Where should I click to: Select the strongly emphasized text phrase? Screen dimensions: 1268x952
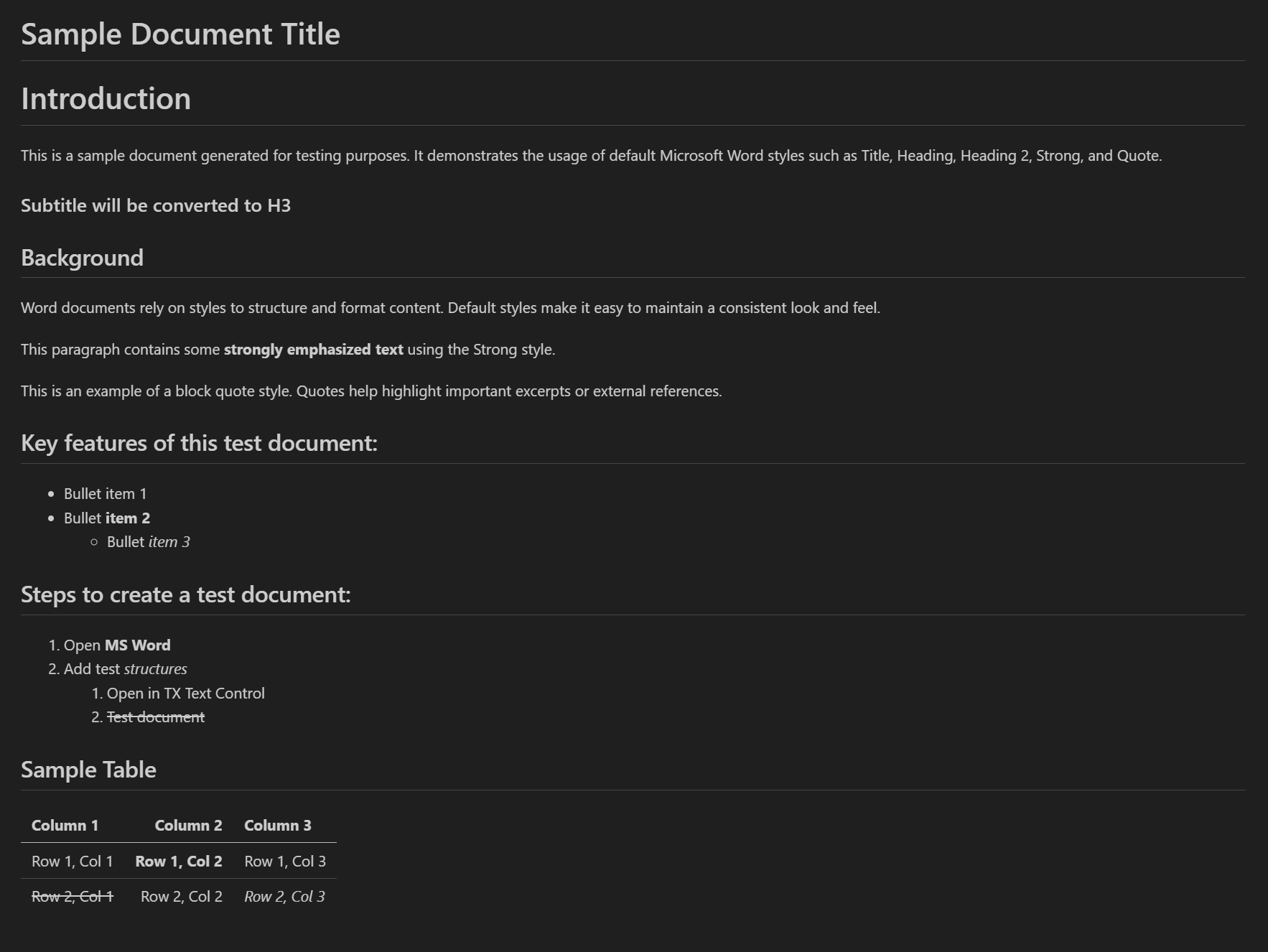[x=314, y=350]
